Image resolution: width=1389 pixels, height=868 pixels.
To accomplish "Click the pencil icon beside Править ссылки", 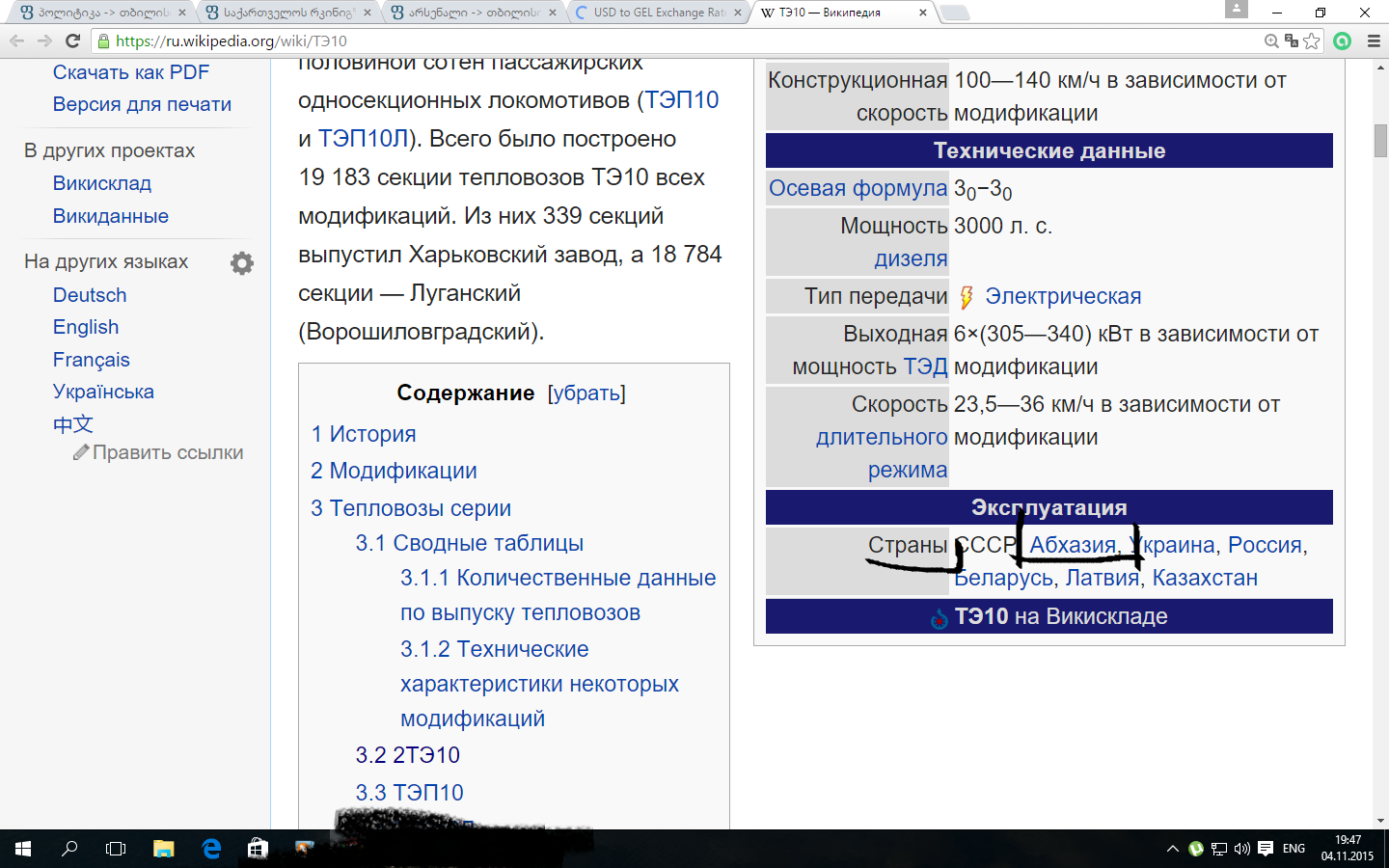I will pyautogui.click(x=81, y=452).
